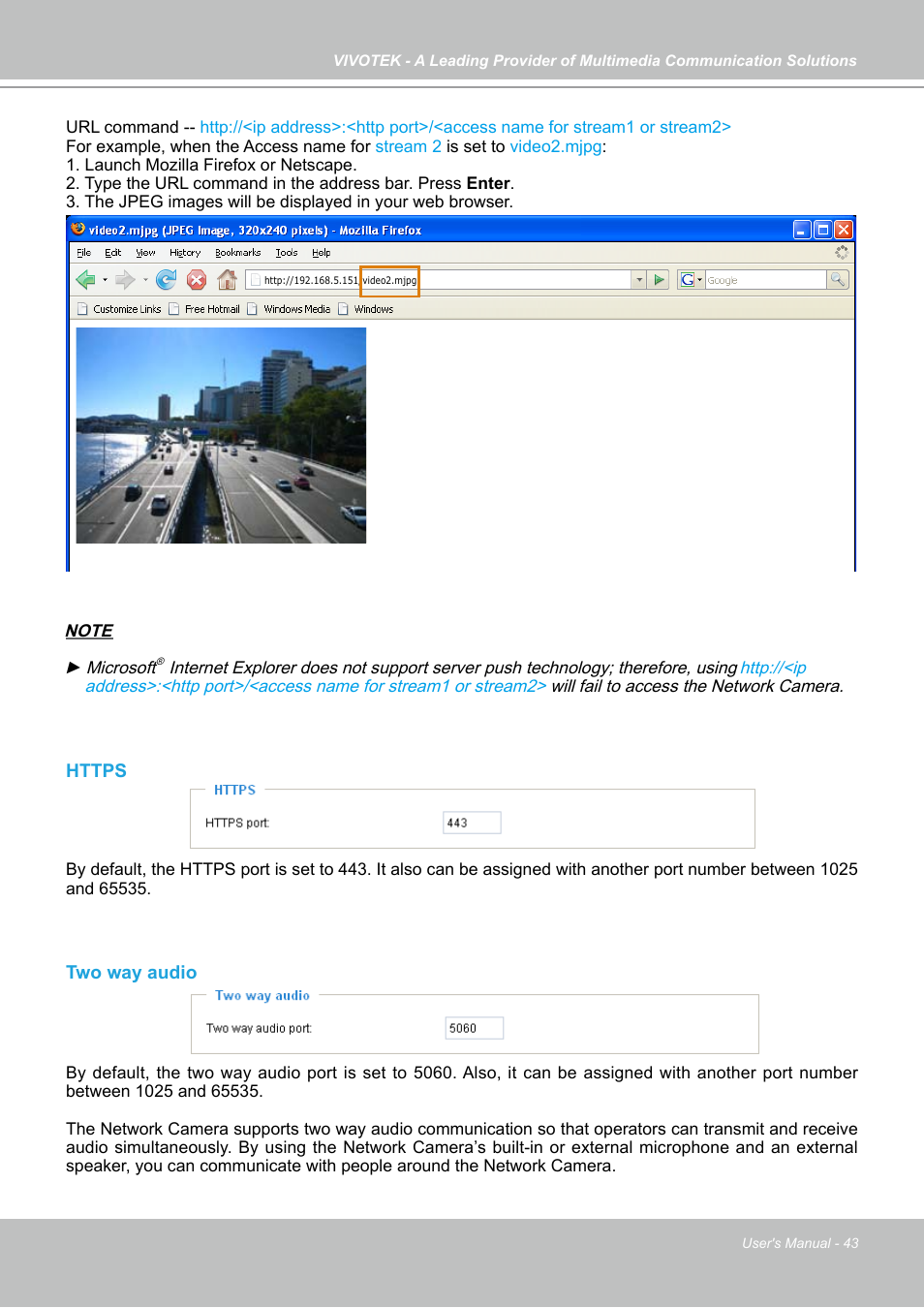Click the 'HTTPS port:' label
The image size is (924, 1308).
click(237, 823)
